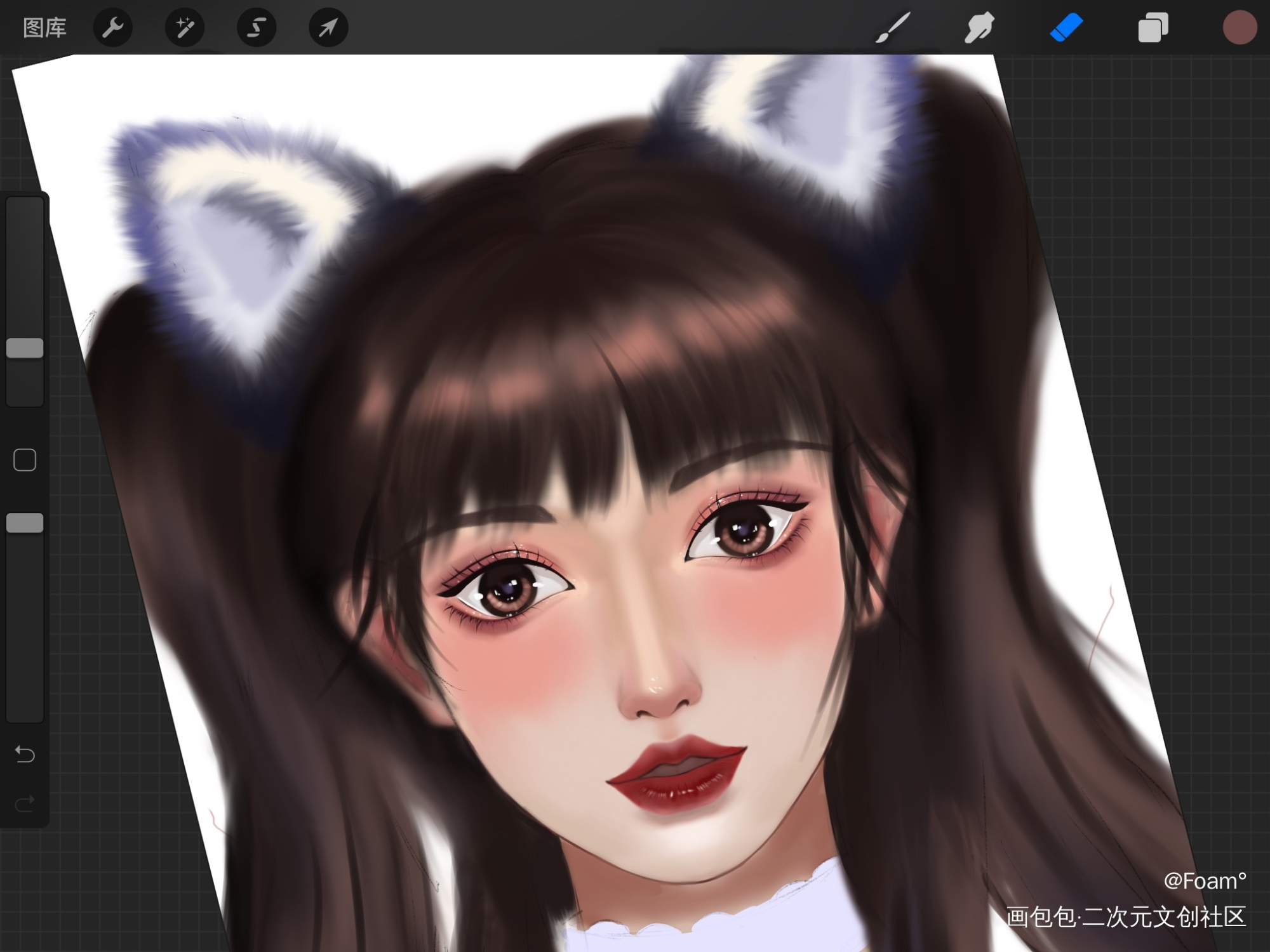Select the Smudge finger tool
The height and width of the screenshot is (952, 1270).
click(979, 28)
